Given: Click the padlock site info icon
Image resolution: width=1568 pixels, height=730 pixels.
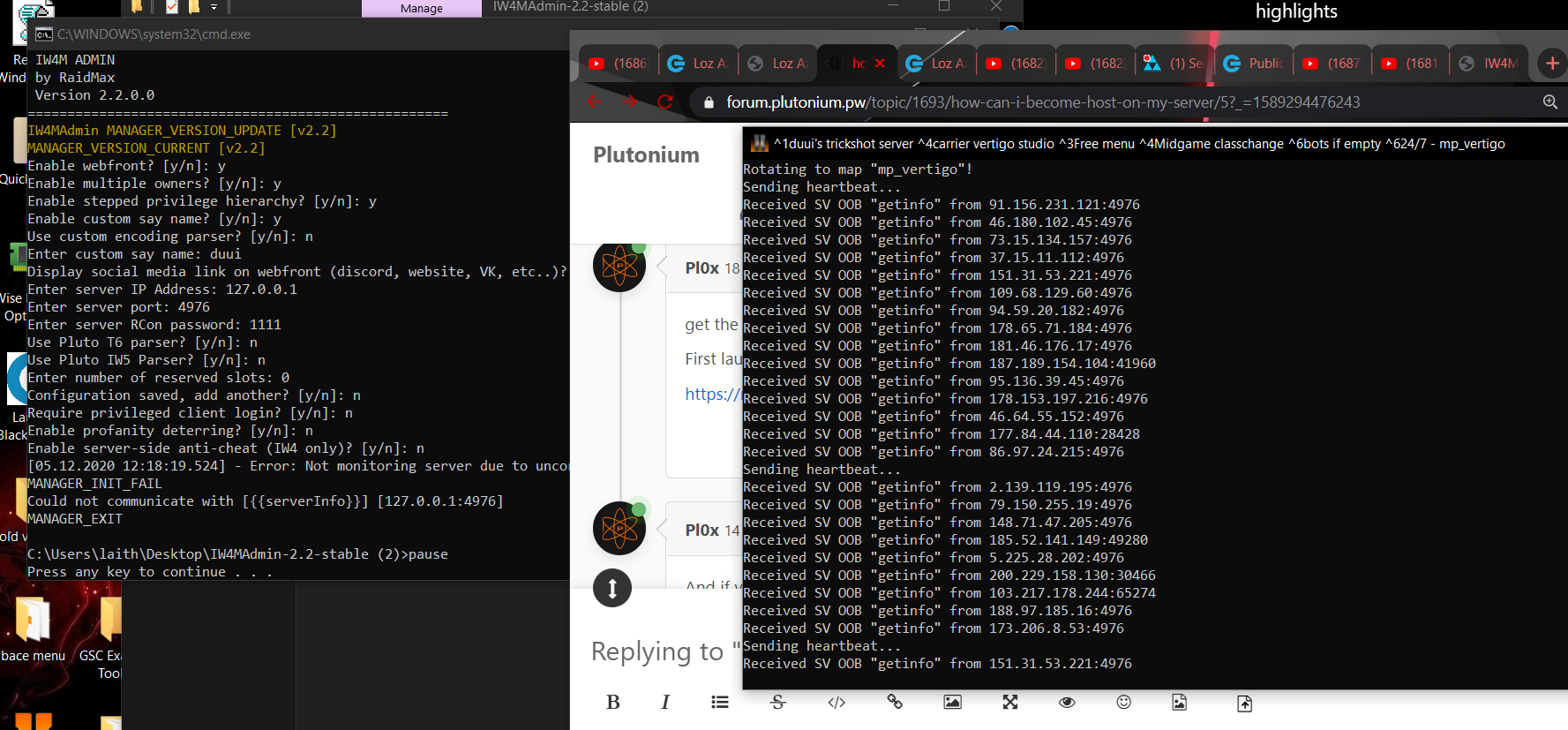Looking at the screenshot, I should point(708,102).
